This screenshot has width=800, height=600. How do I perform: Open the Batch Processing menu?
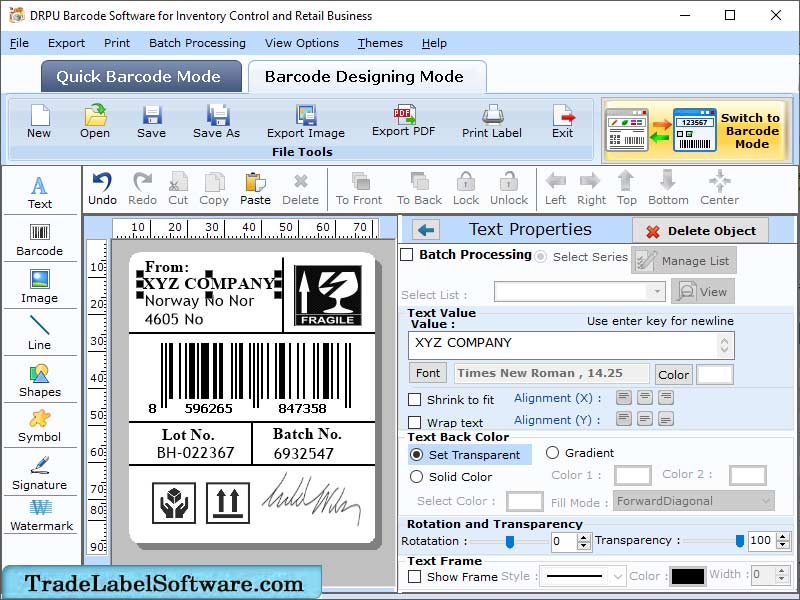point(197,43)
